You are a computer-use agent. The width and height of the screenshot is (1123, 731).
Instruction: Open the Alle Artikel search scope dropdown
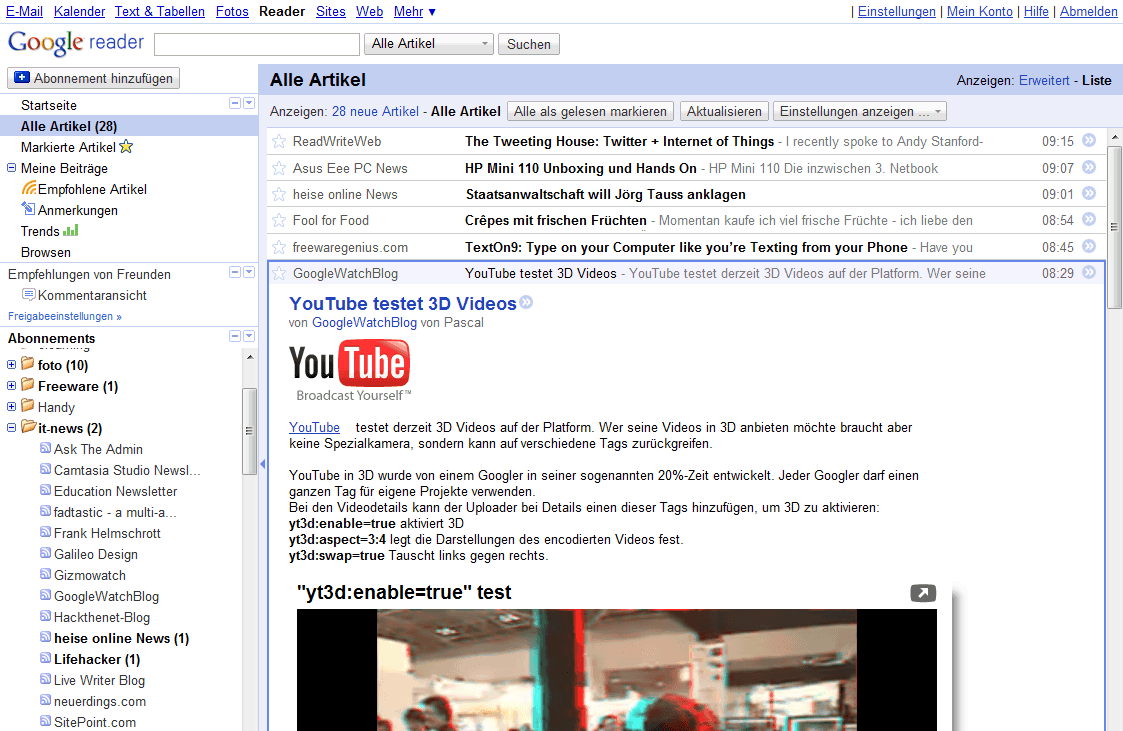coord(430,44)
